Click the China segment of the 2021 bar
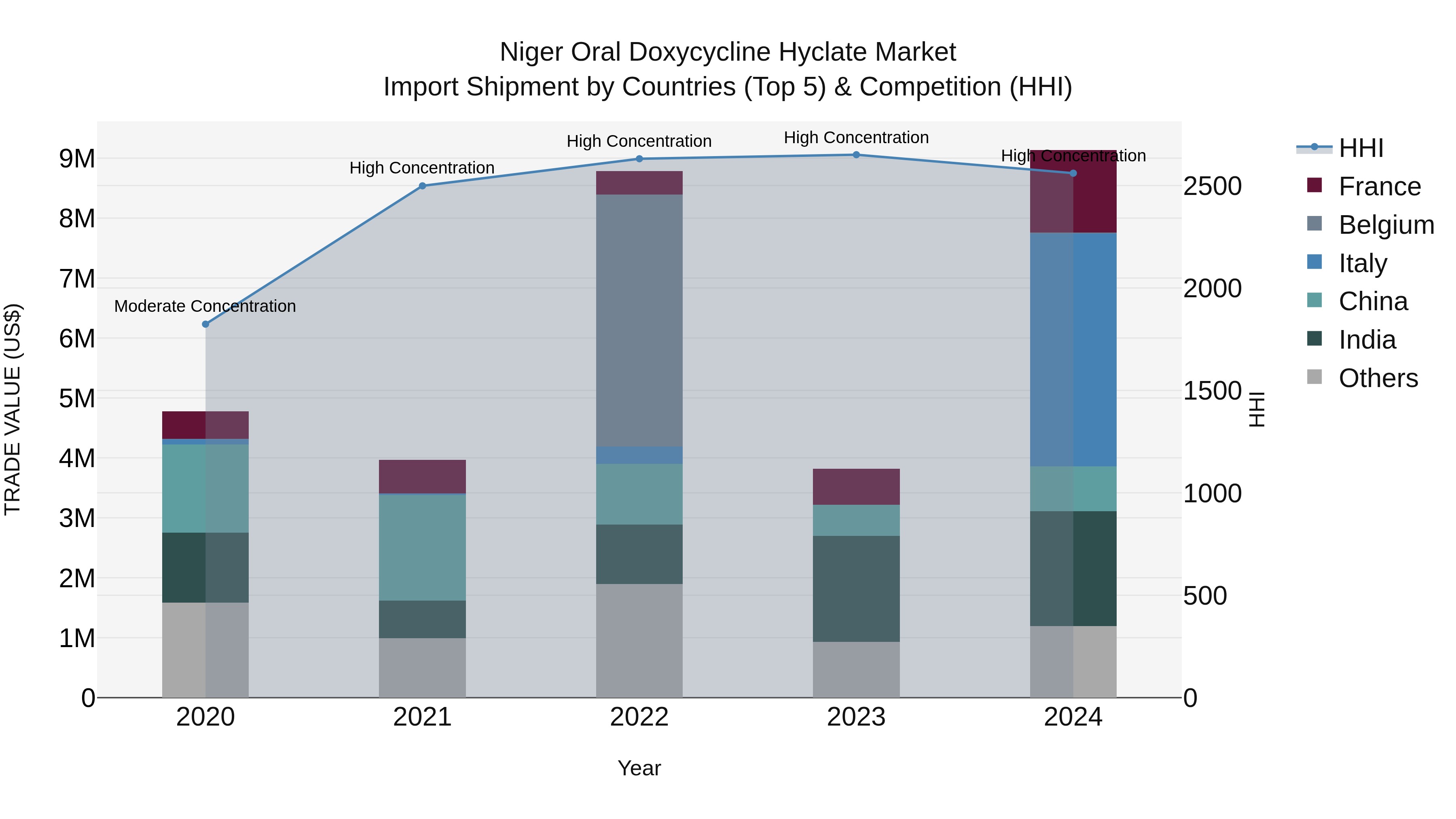This screenshot has height=819, width=1456. point(422,548)
